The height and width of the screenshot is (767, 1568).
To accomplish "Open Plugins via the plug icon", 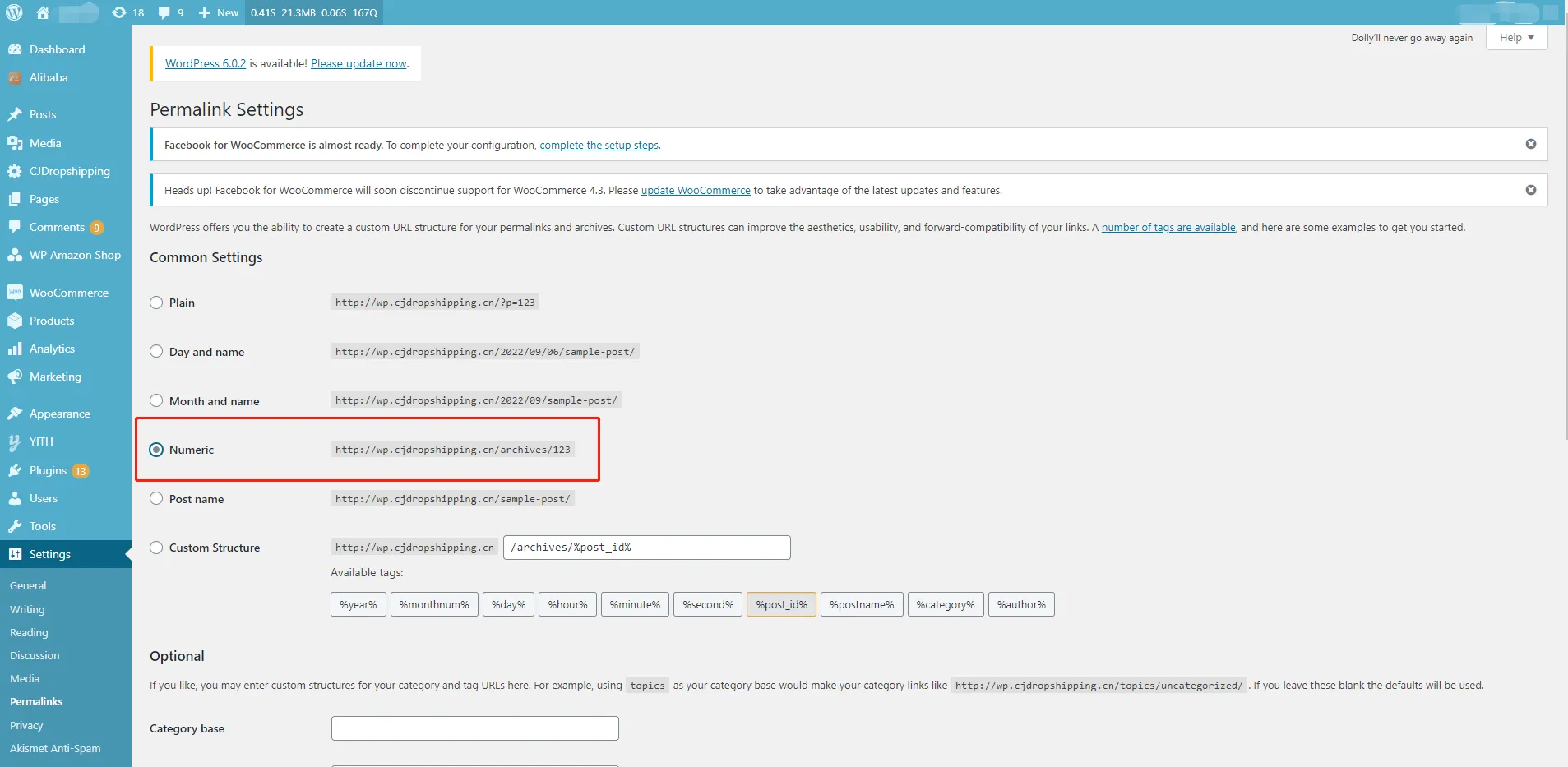I will [14, 470].
